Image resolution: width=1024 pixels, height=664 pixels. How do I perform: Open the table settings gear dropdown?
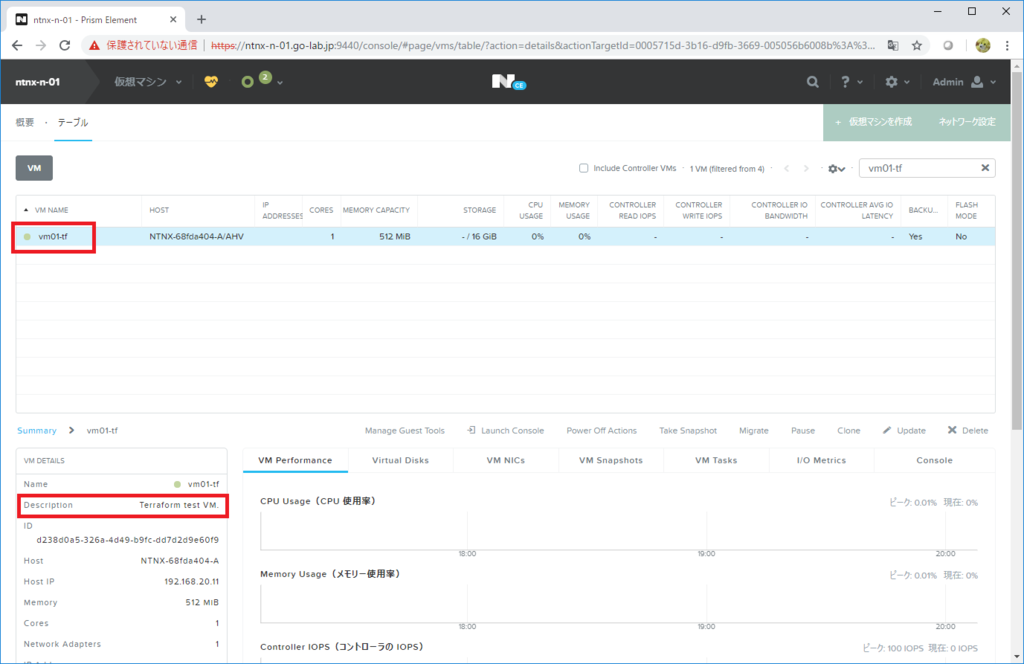click(837, 168)
